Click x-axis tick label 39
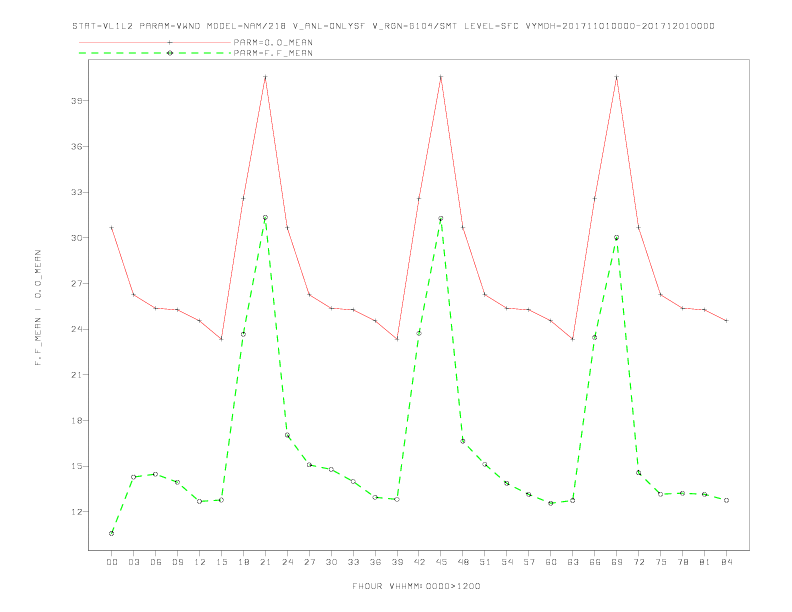Image resolution: width=792 pixels, height=612 pixels. [x=397, y=562]
